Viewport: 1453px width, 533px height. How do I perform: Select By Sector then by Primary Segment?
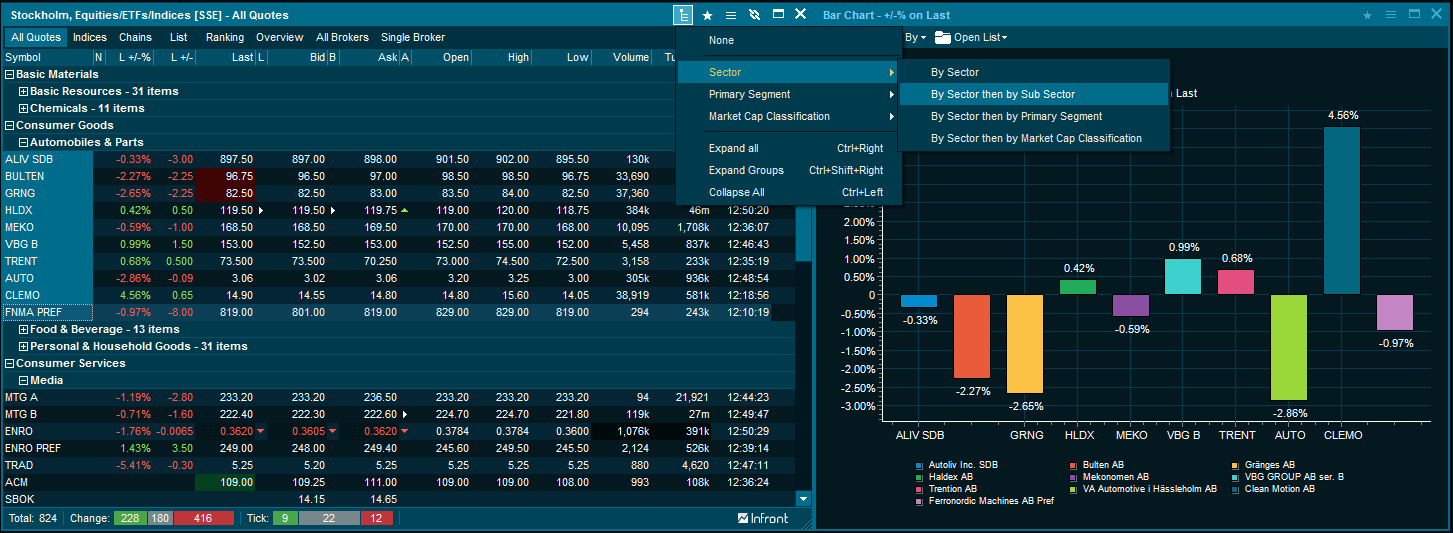(1034, 116)
